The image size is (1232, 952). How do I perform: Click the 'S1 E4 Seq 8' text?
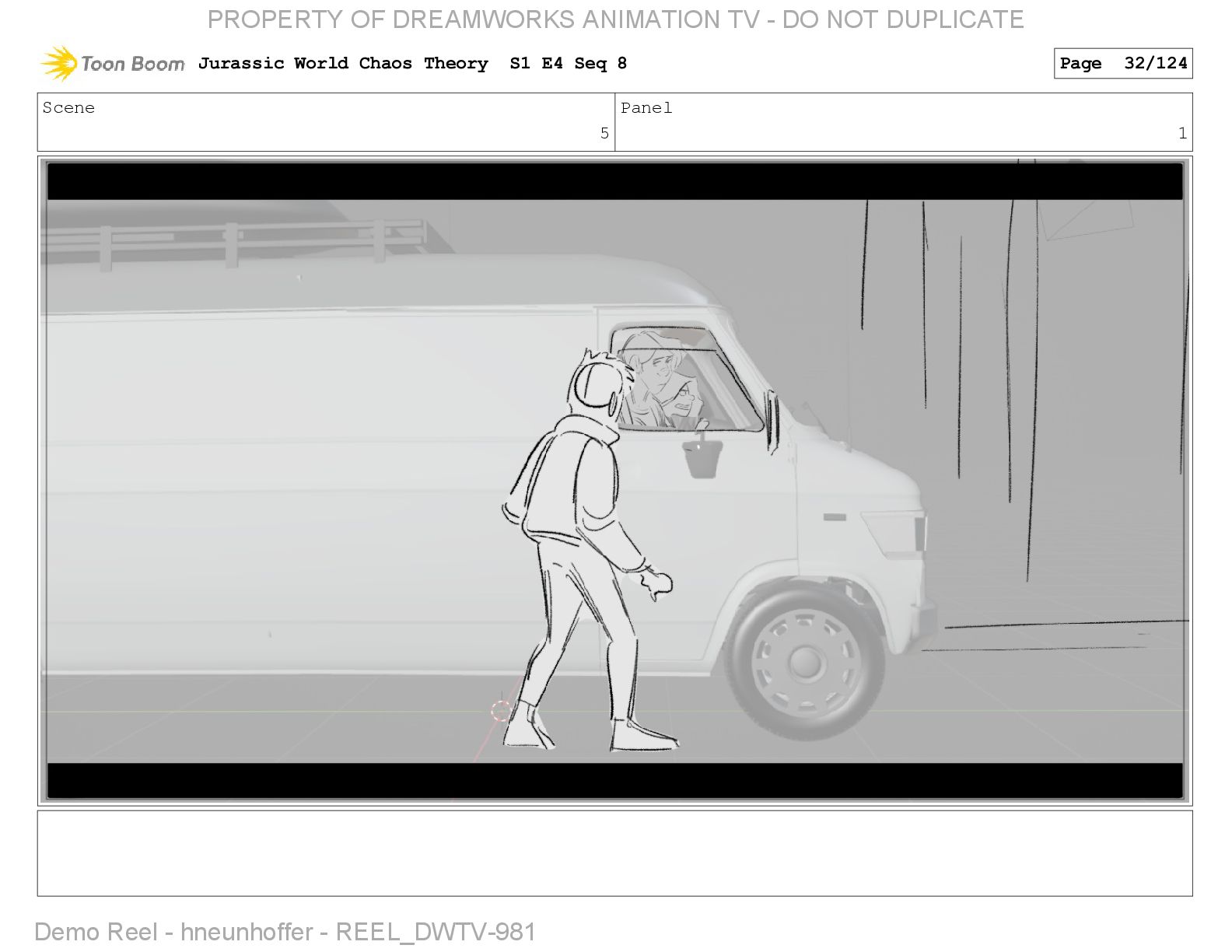pyautogui.click(x=569, y=63)
